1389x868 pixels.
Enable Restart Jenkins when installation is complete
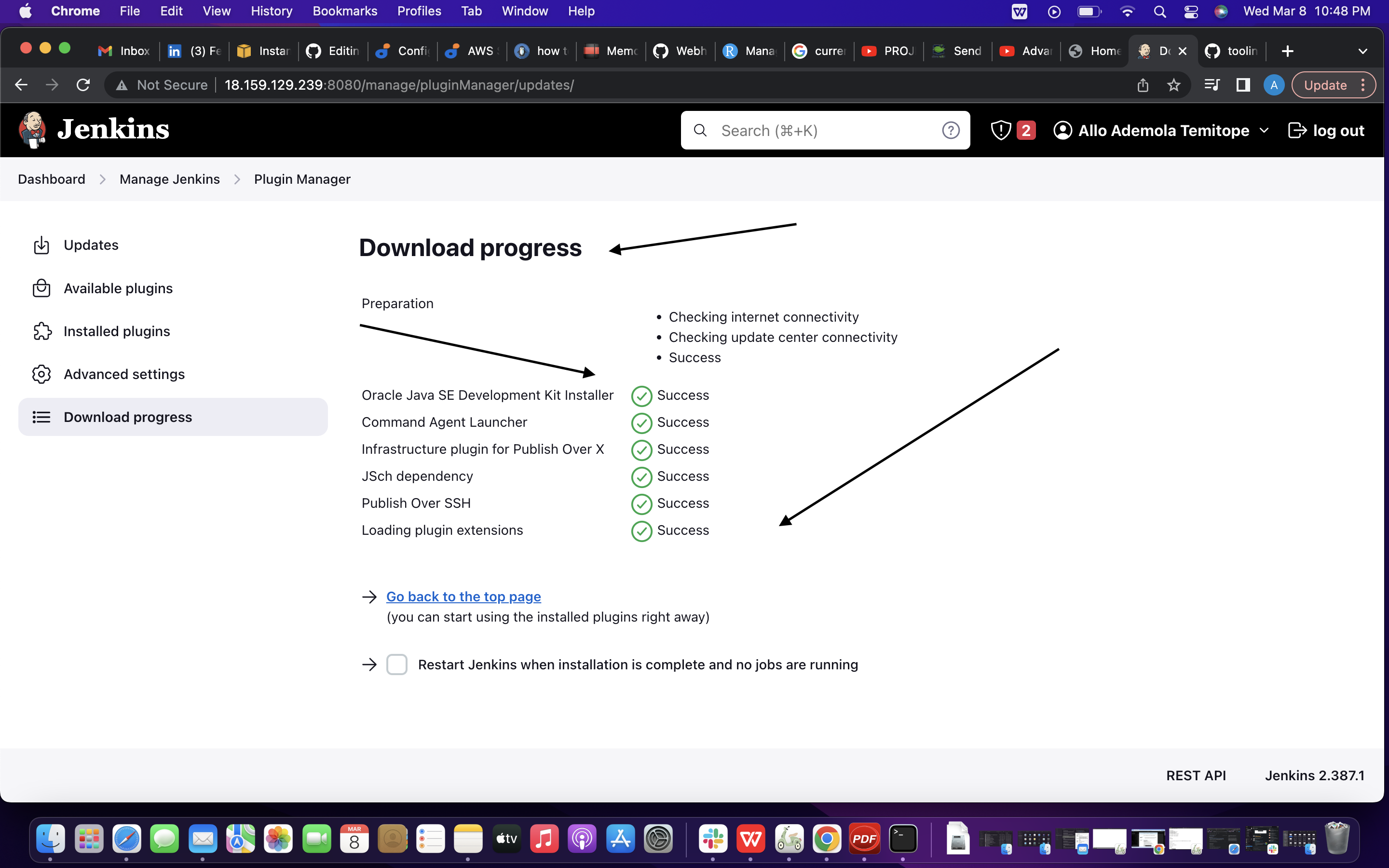[x=396, y=664]
